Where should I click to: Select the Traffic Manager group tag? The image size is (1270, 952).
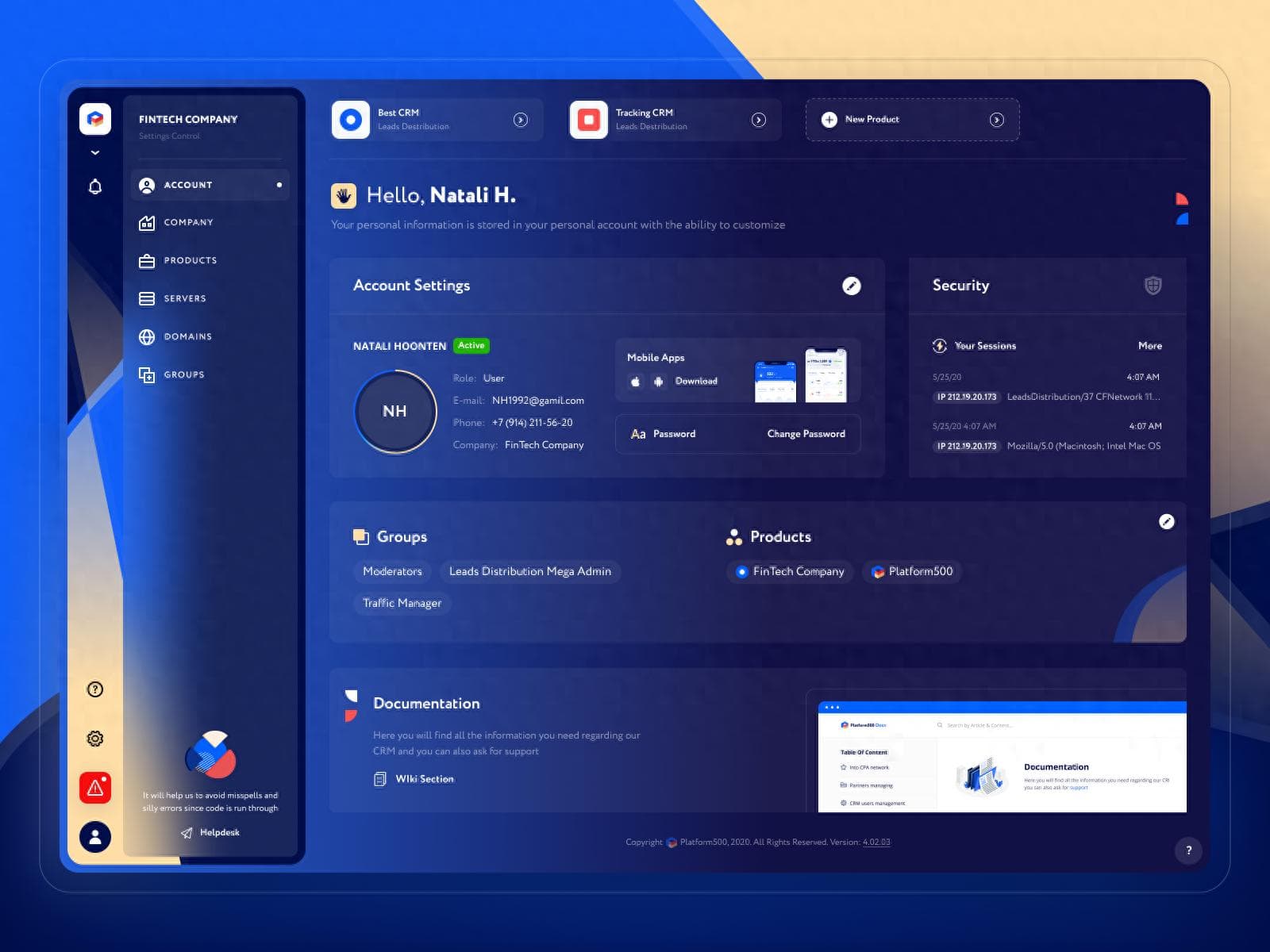(402, 603)
